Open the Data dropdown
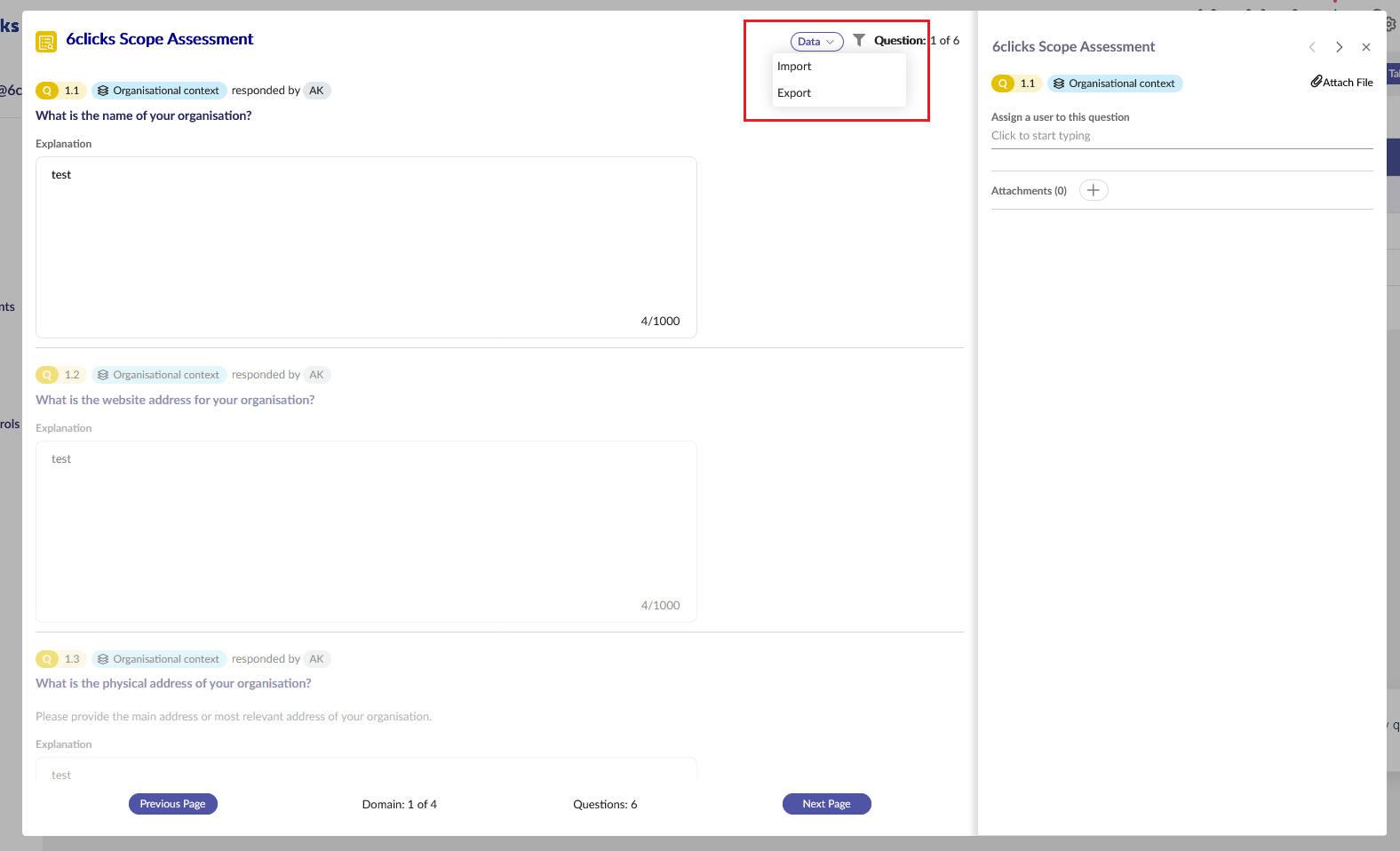Screen dimensions: 1400x851 coord(816,42)
